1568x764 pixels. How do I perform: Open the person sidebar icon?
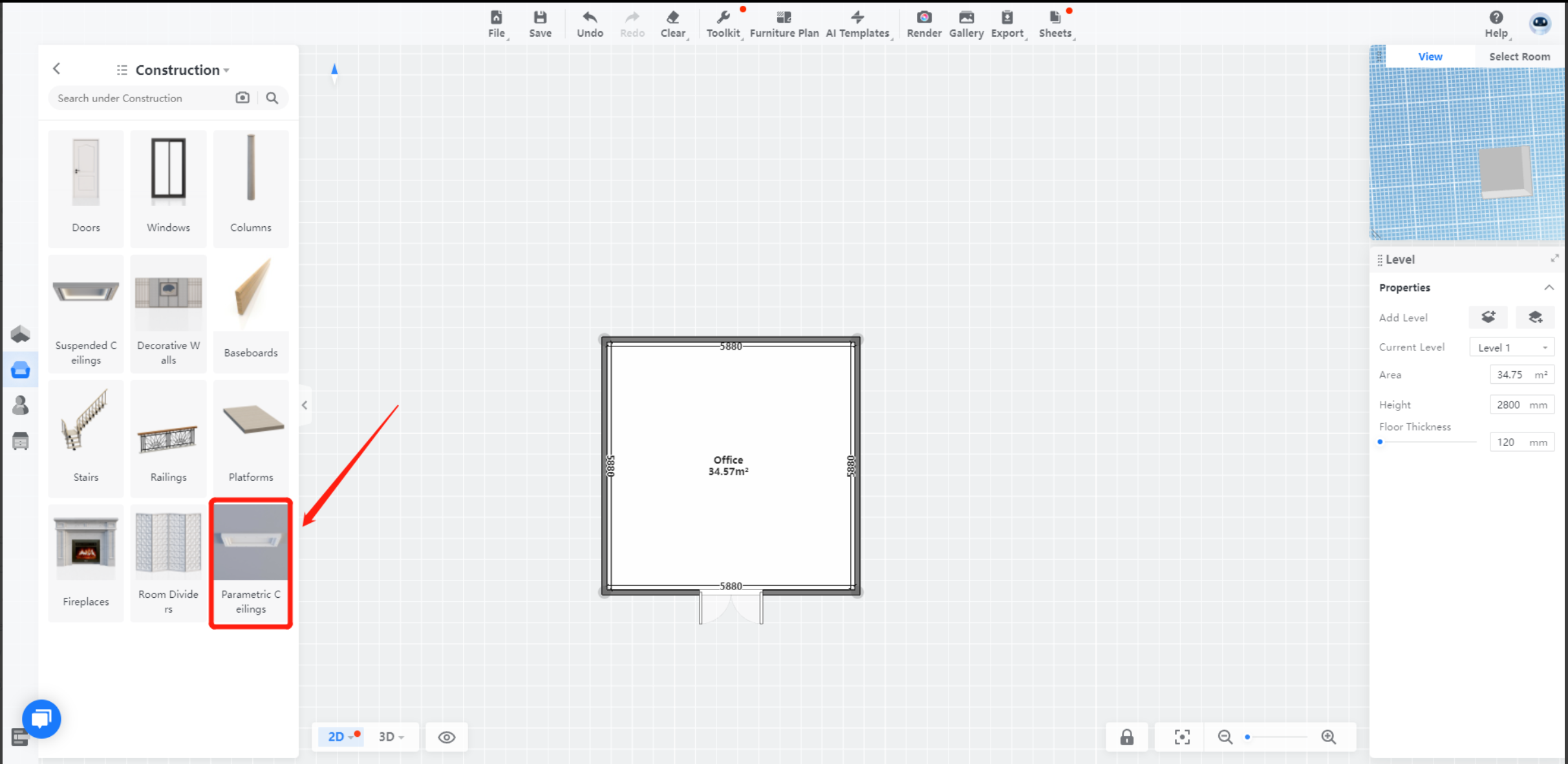pyautogui.click(x=20, y=405)
